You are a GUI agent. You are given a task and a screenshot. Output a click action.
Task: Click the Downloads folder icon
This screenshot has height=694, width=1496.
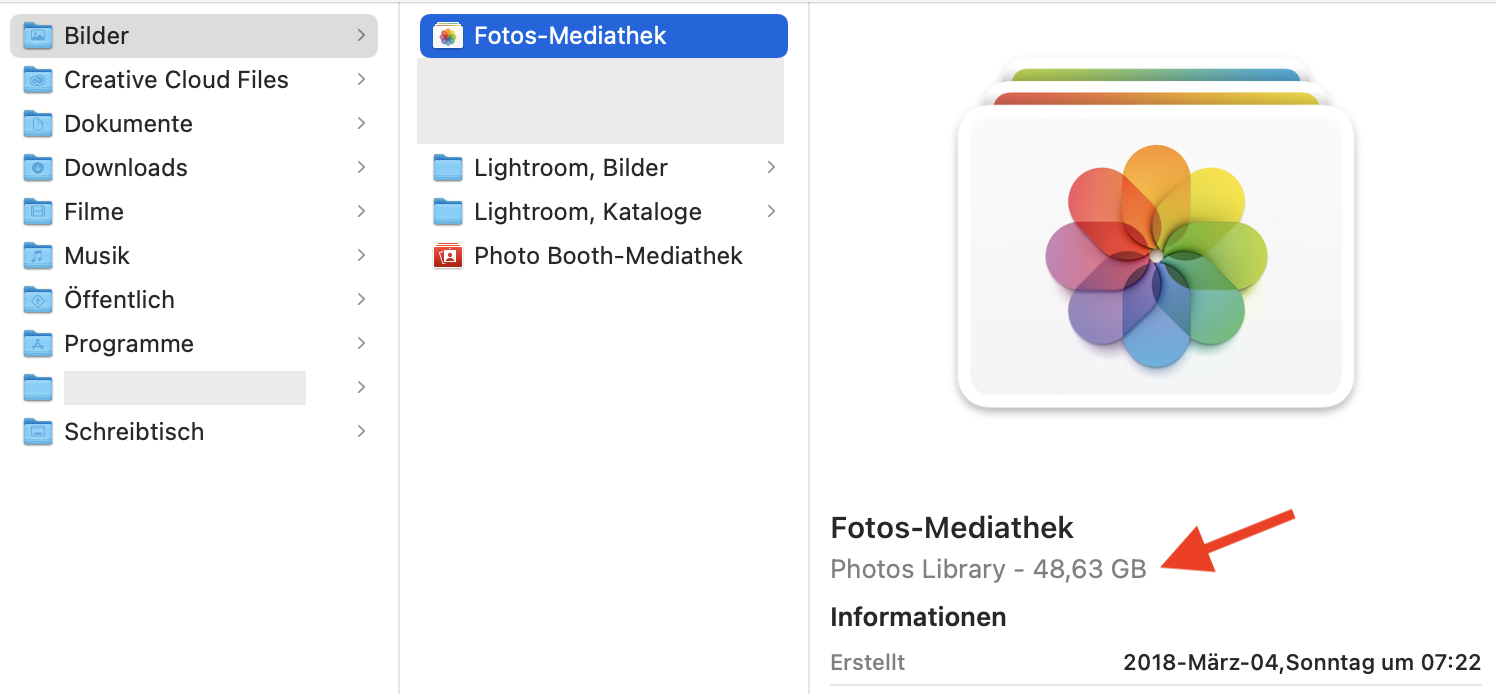[x=38, y=168]
